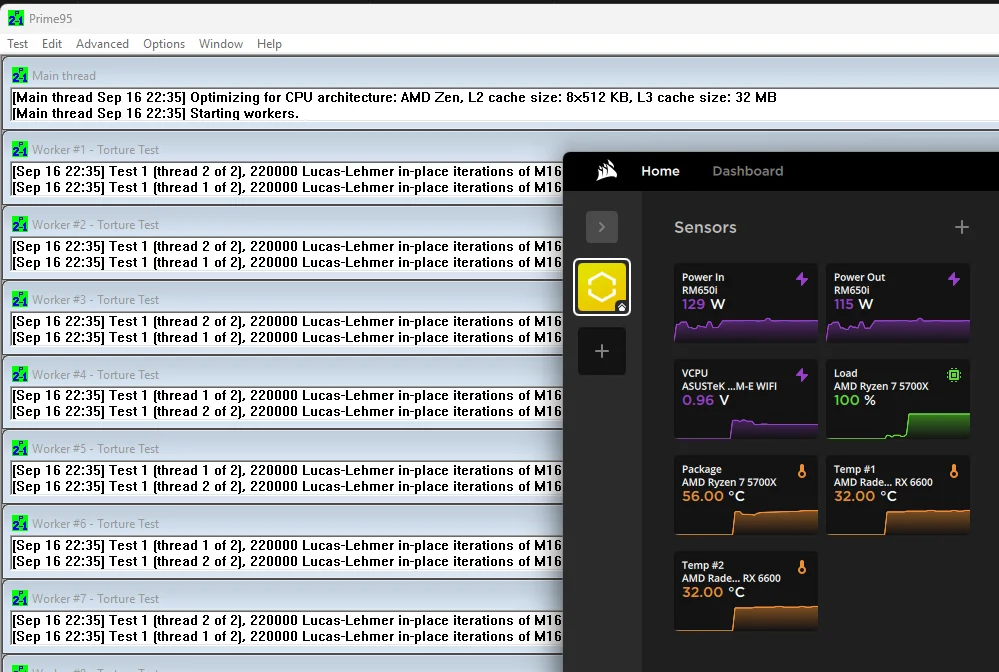Open the Power Out RM650i sensor card
999x672 pixels.
(x=897, y=303)
